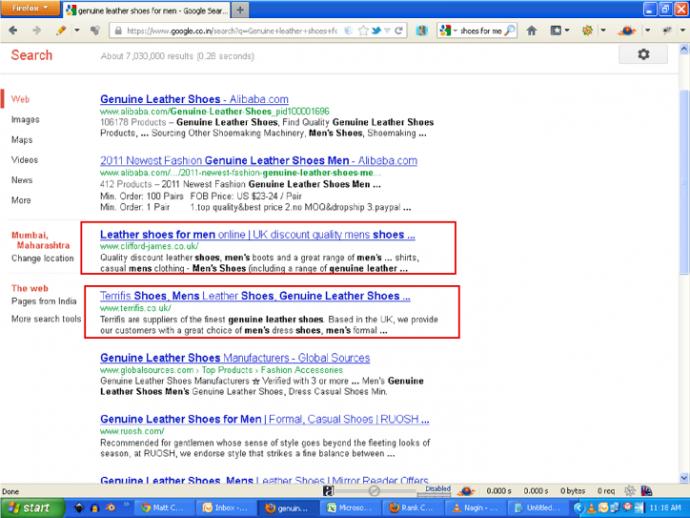690x518 pixels.
Task: Open 'Genuine Leather Shoes - Alibaba.com' result
Action: pyautogui.click(x=194, y=99)
